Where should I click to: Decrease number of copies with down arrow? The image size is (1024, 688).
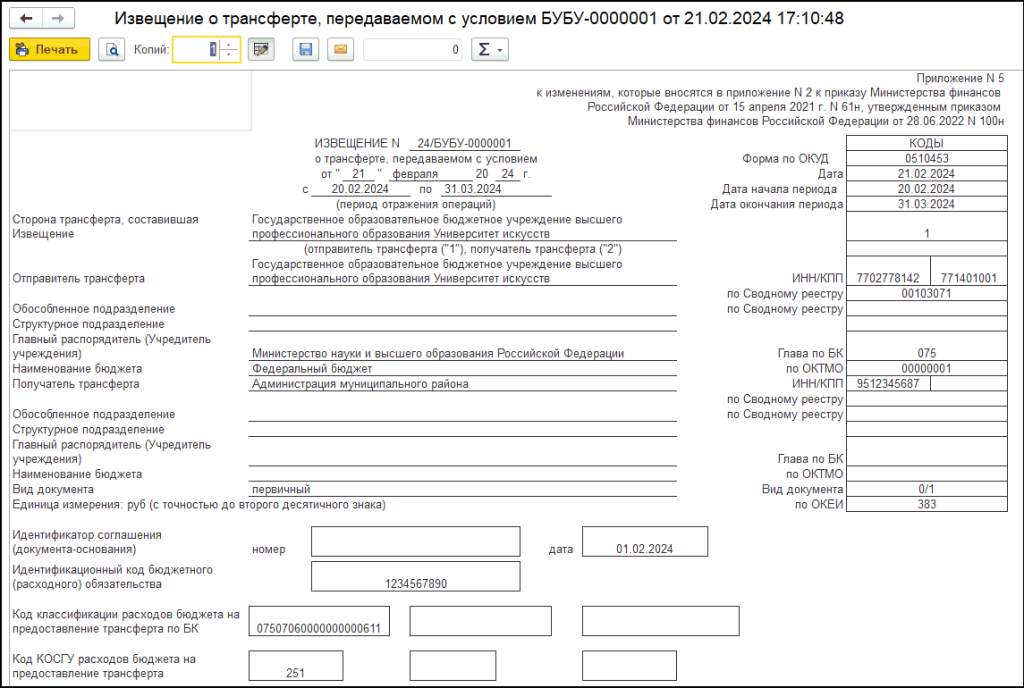pos(230,55)
